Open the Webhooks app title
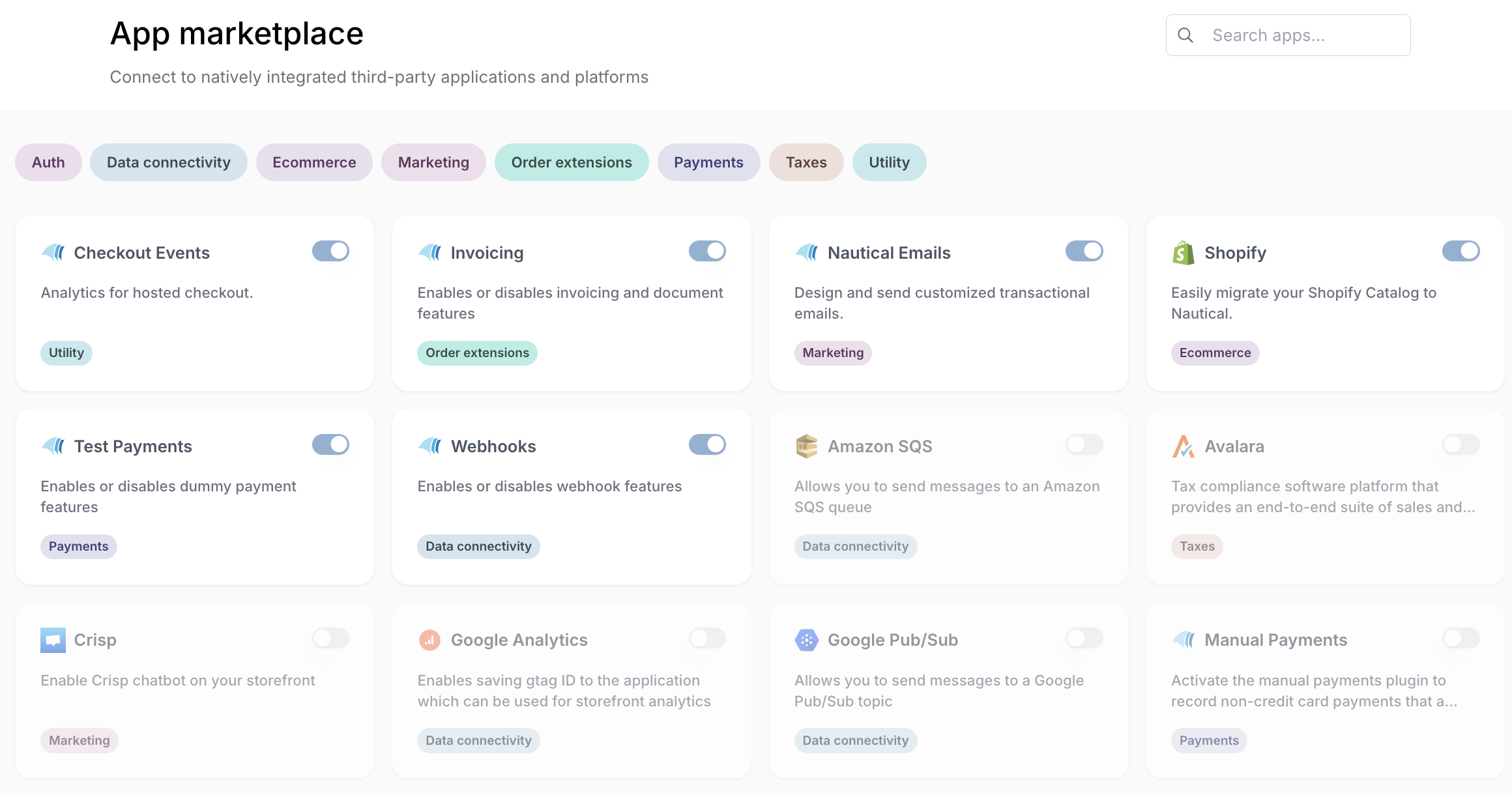This screenshot has width=1512, height=795. 493,446
